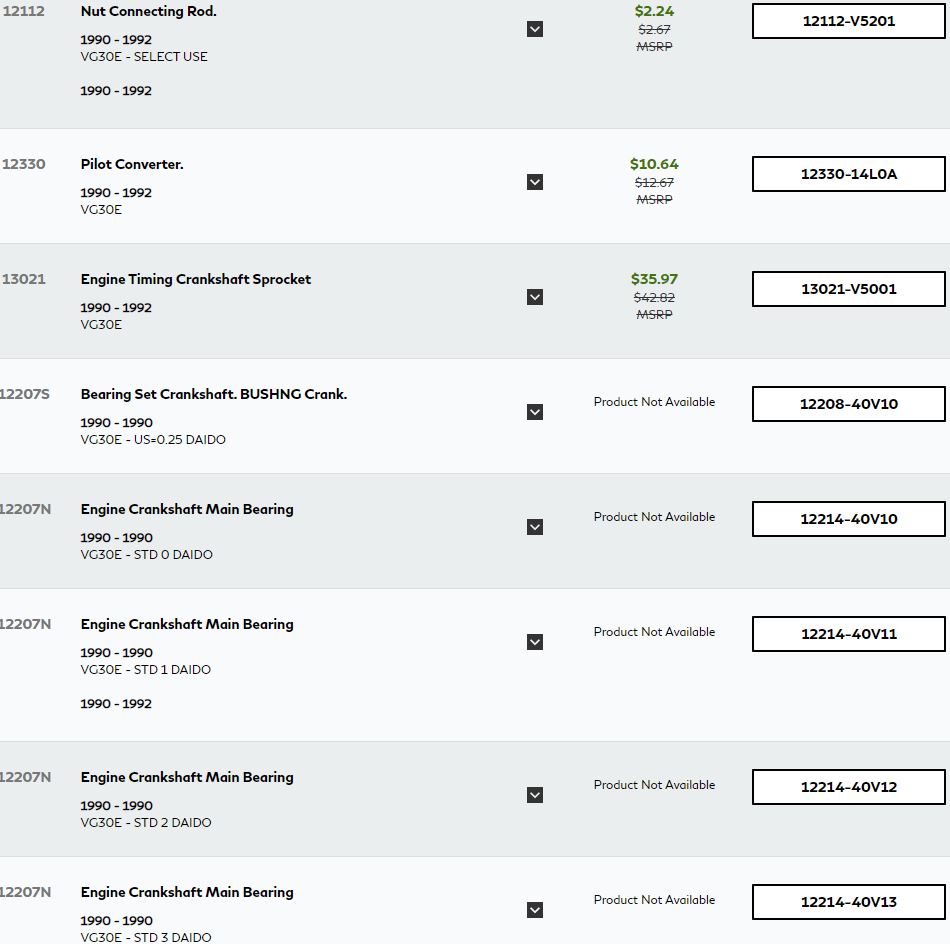Viewport: 950px width, 944px height.
Task: Open part number 12208-40V10
Action: (848, 404)
